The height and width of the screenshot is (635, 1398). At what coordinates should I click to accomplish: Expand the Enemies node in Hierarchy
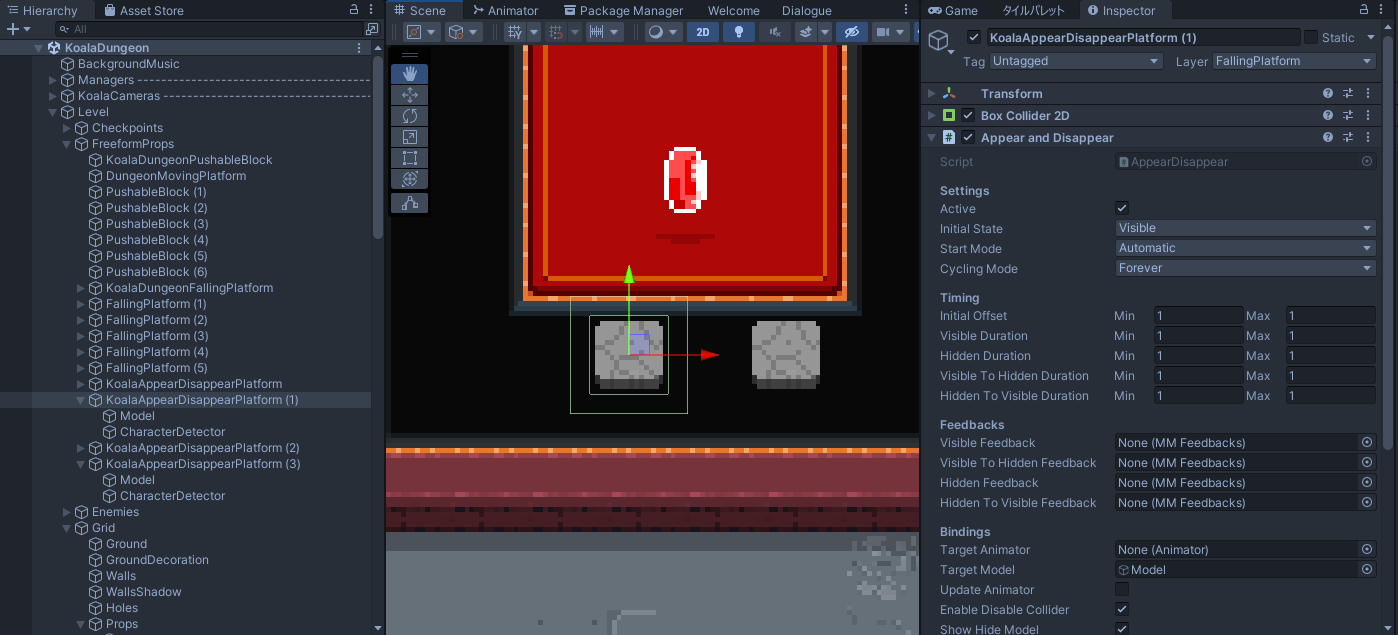pos(67,512)
